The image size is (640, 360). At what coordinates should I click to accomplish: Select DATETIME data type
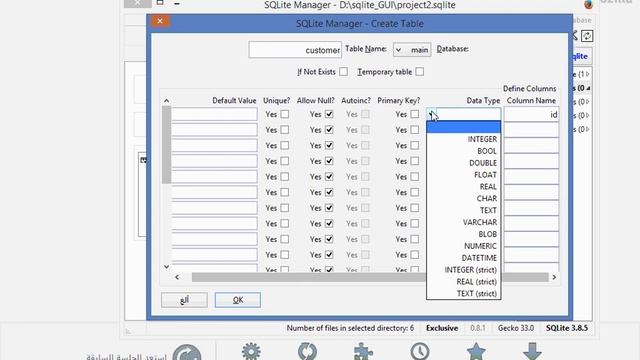coord(464,258)
